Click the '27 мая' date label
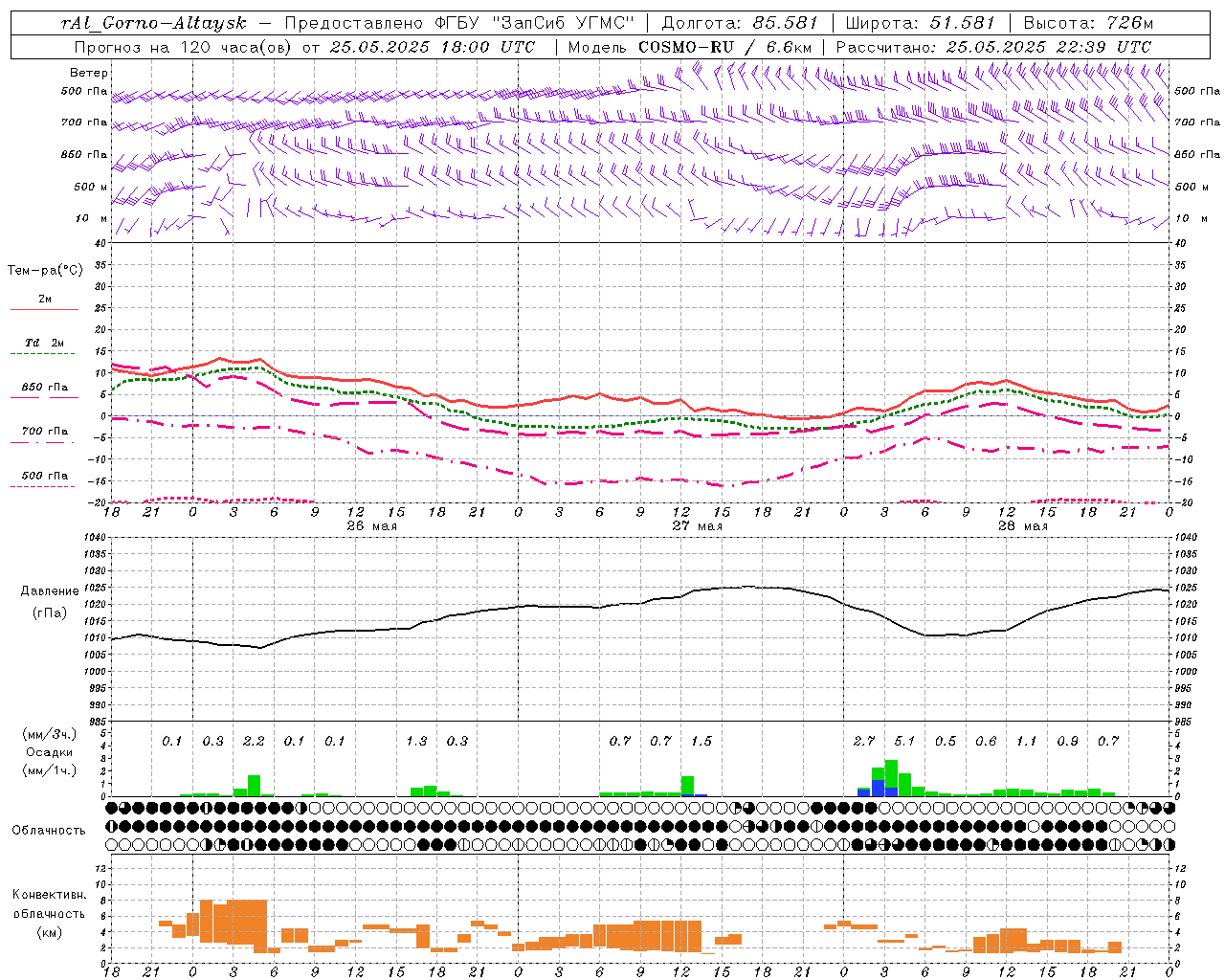The image size is (1225, 980). [x=697, y=526]
